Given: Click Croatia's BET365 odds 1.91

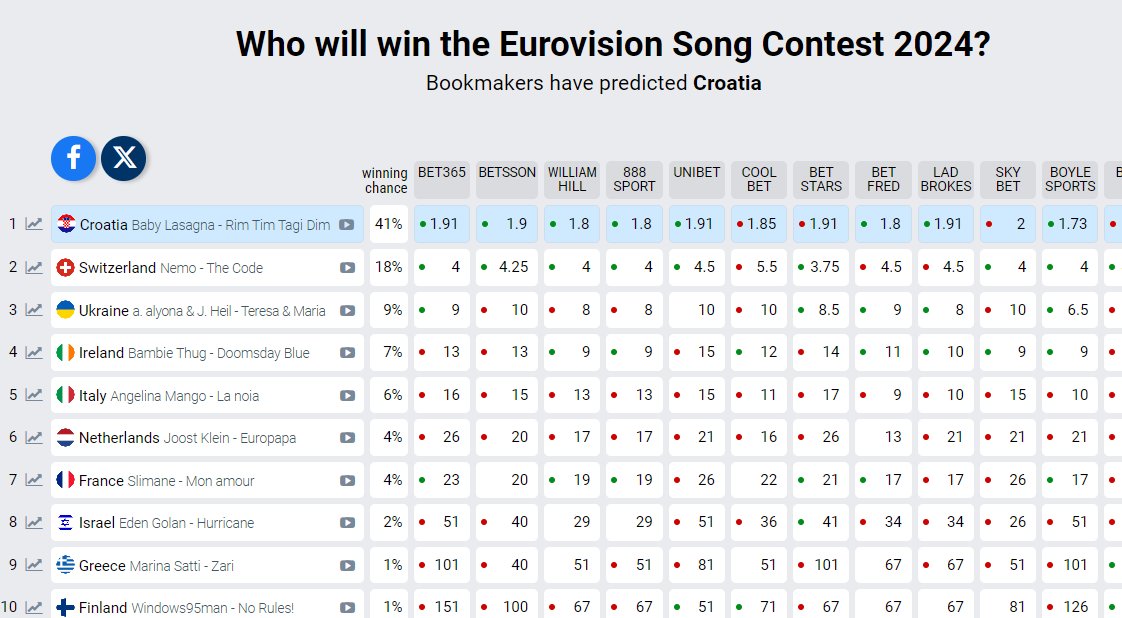Looking at the screenshot, I should (x=442, y=224).
